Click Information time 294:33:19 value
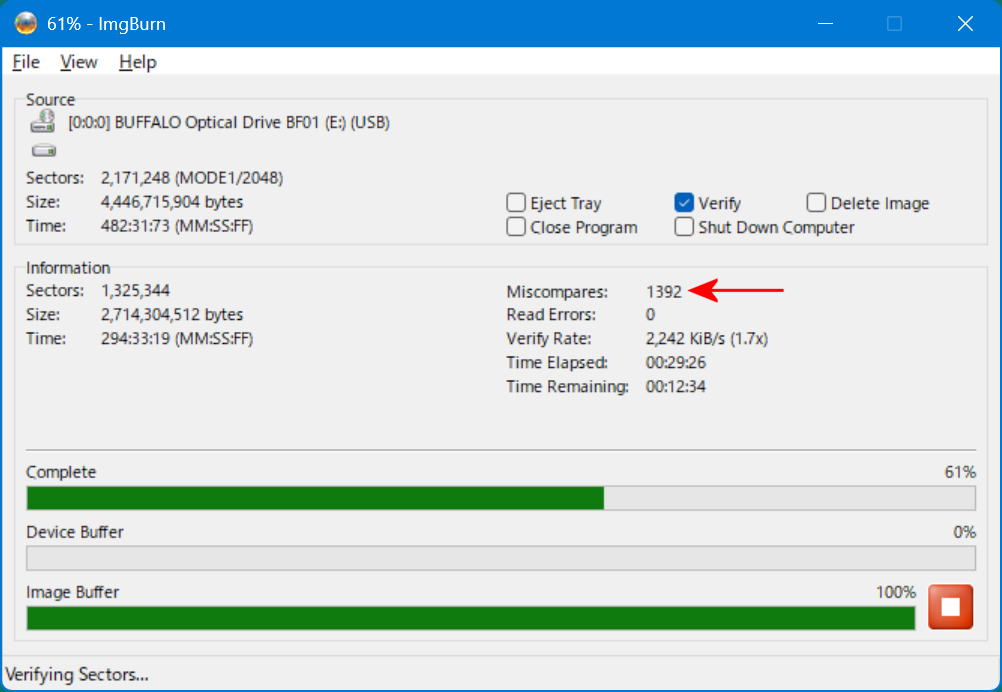Image resolution: width=1002 pixels, height=692 pixels. [x=176, y=339]
